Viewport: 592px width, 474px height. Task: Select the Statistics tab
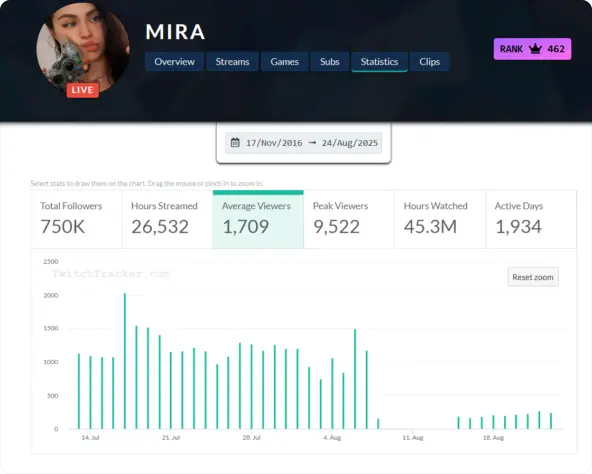[x=379, y=62]
